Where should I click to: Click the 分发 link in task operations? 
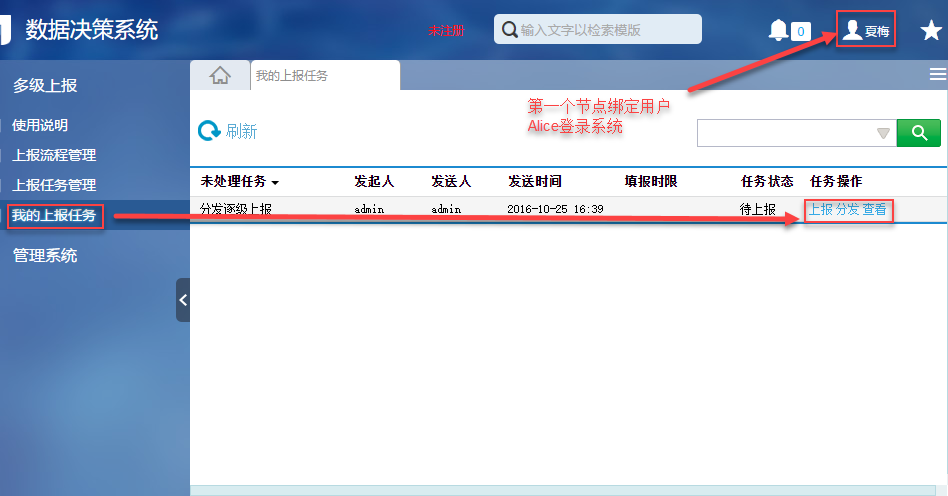(848, 209)
